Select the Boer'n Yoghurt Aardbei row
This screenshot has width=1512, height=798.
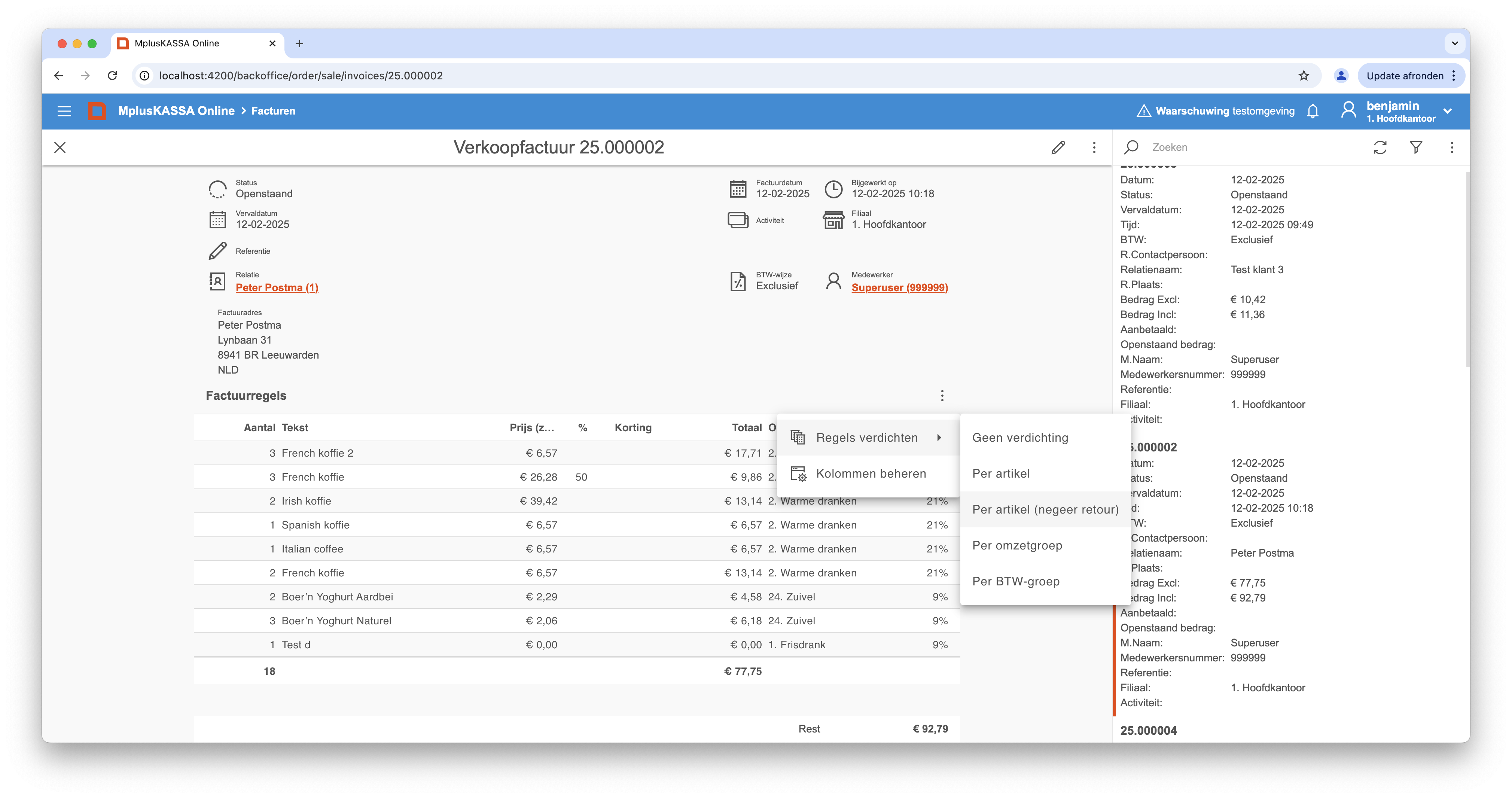pos(576,597)
